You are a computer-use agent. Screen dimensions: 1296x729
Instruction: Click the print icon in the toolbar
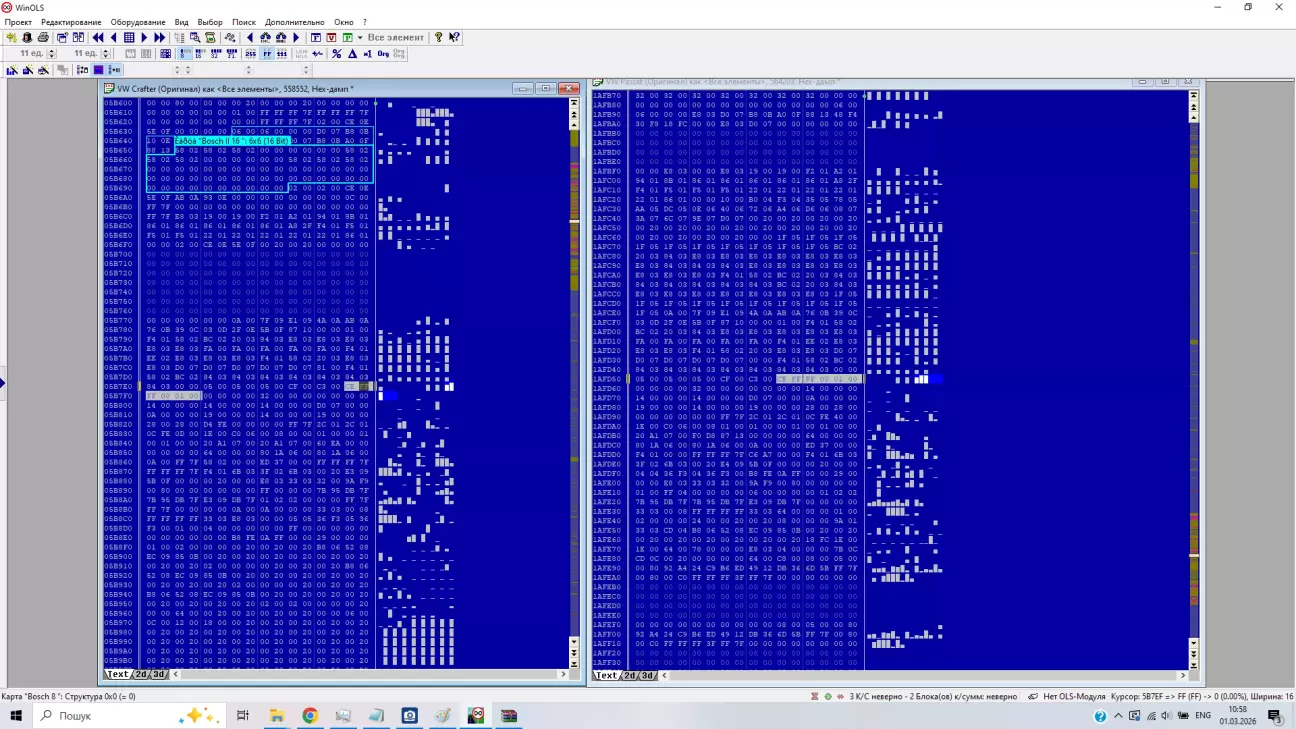[44, 38]
